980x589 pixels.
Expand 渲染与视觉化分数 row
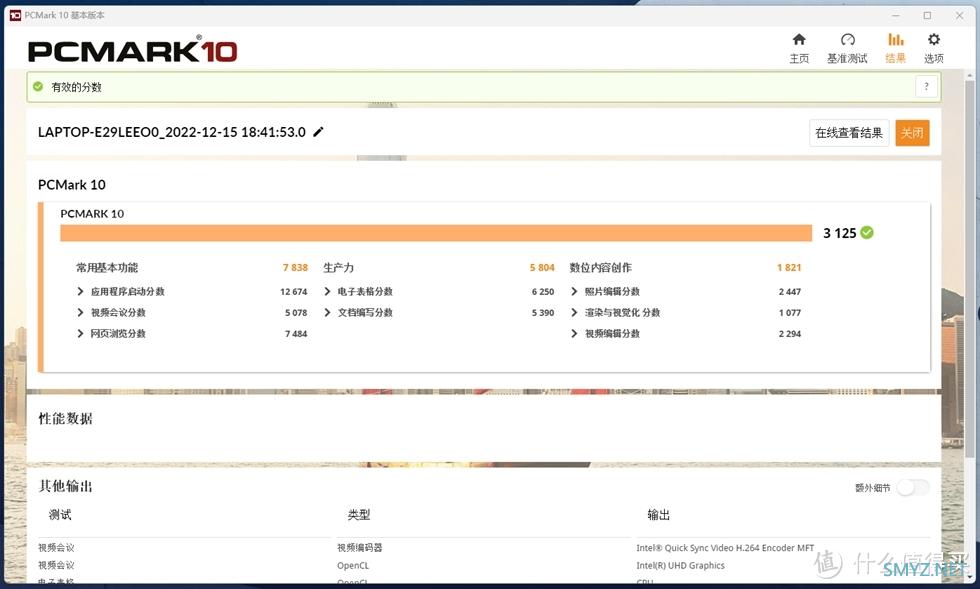click(x=574, y=313)
